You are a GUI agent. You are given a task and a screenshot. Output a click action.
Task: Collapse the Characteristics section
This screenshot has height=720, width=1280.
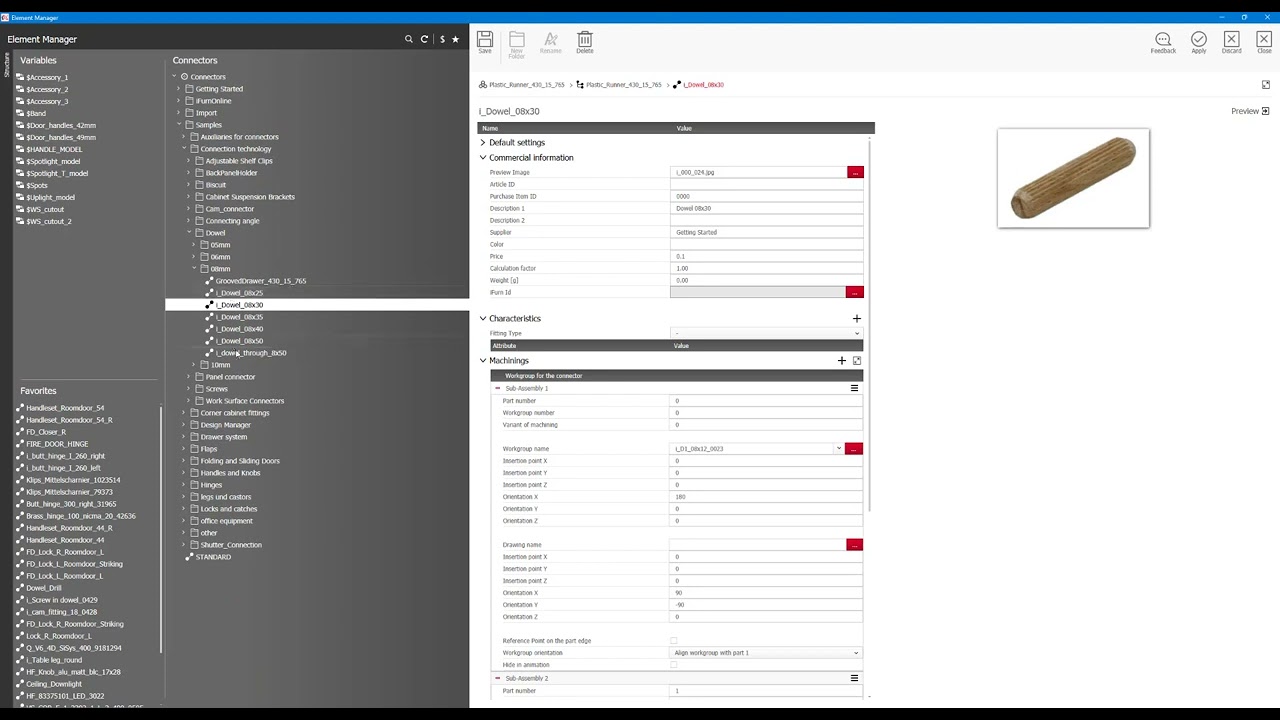[483, 318]
